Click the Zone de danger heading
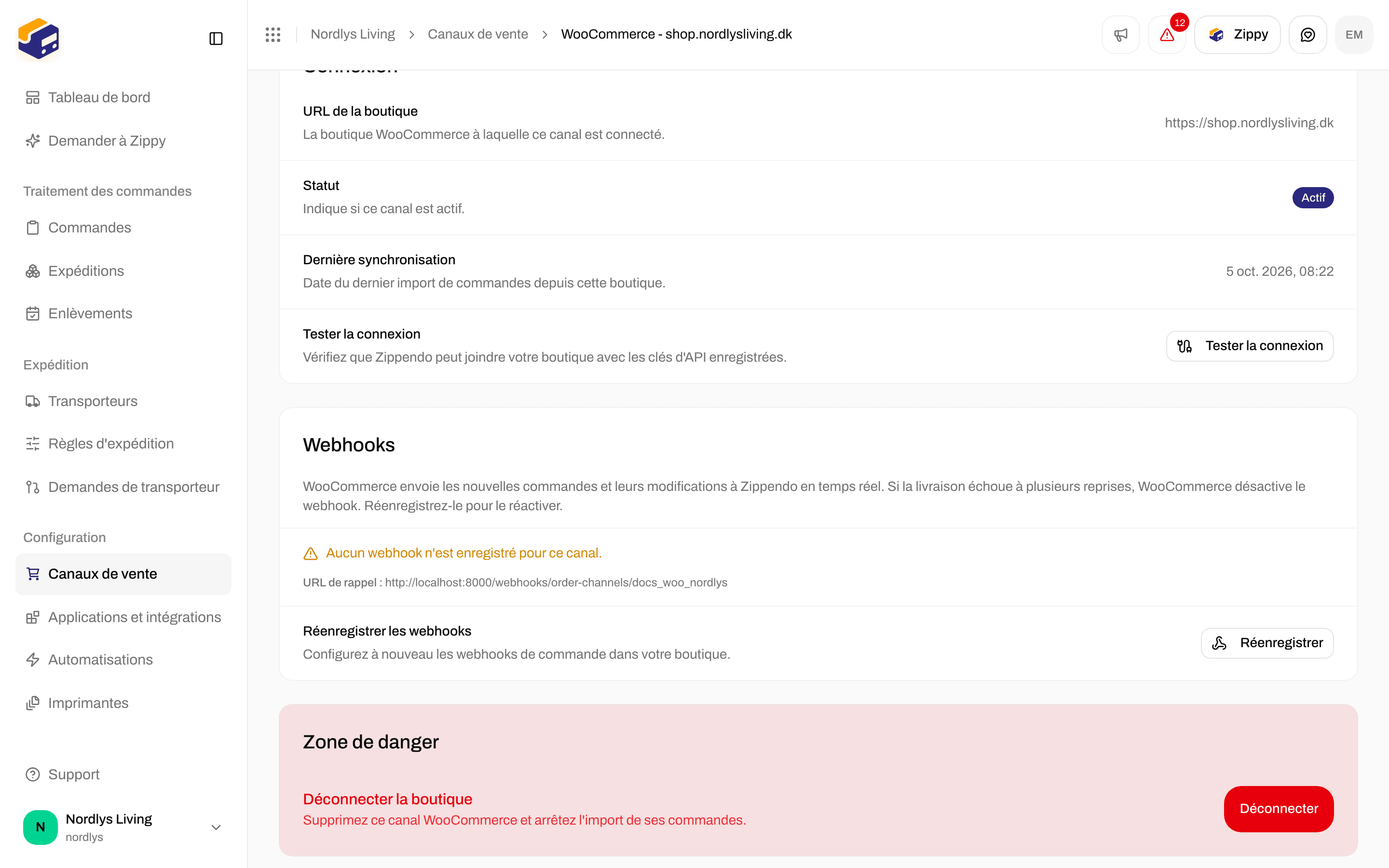1389x868 pixels. [x=371, y=742]
